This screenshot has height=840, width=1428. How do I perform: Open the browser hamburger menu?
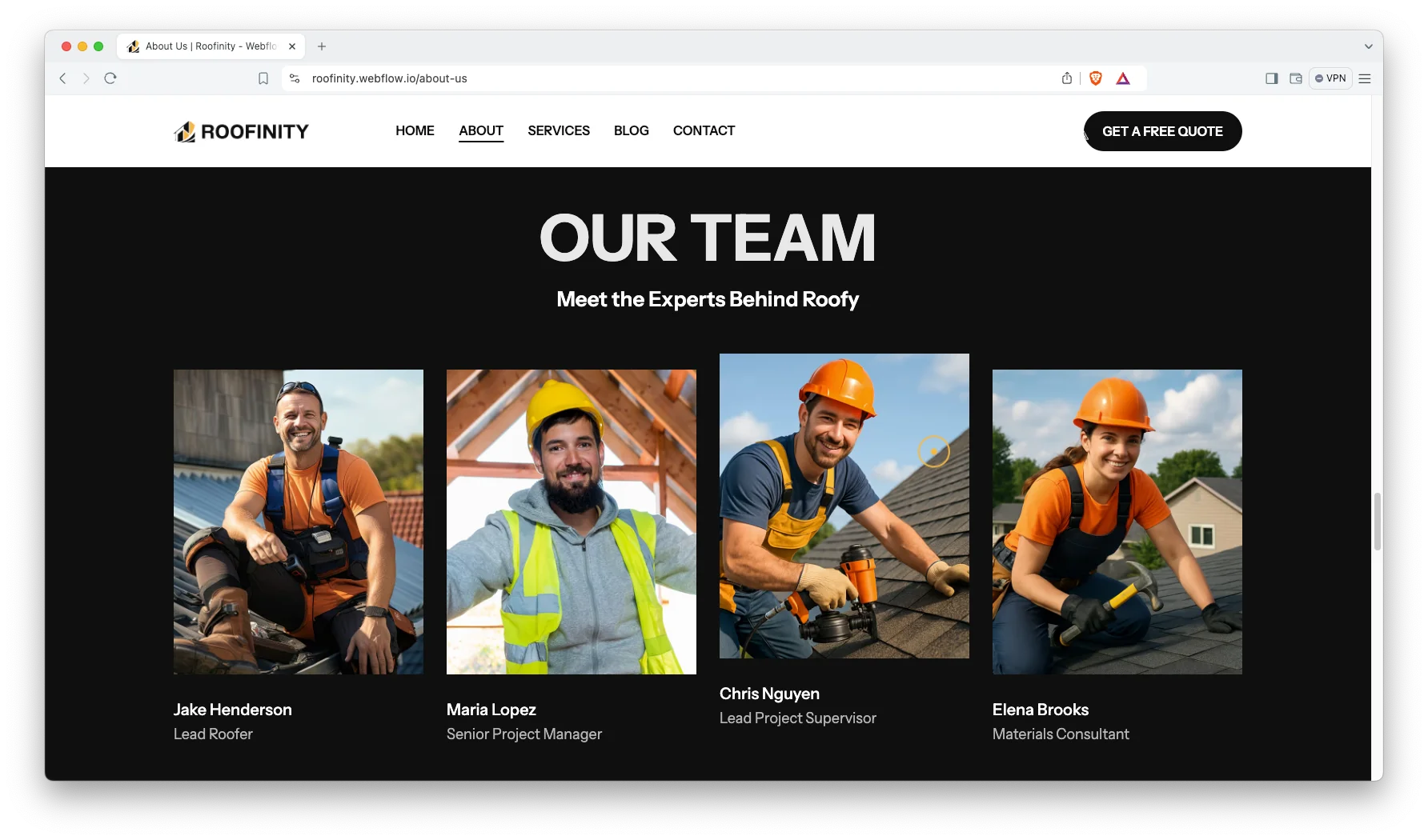pos(1365,78)
